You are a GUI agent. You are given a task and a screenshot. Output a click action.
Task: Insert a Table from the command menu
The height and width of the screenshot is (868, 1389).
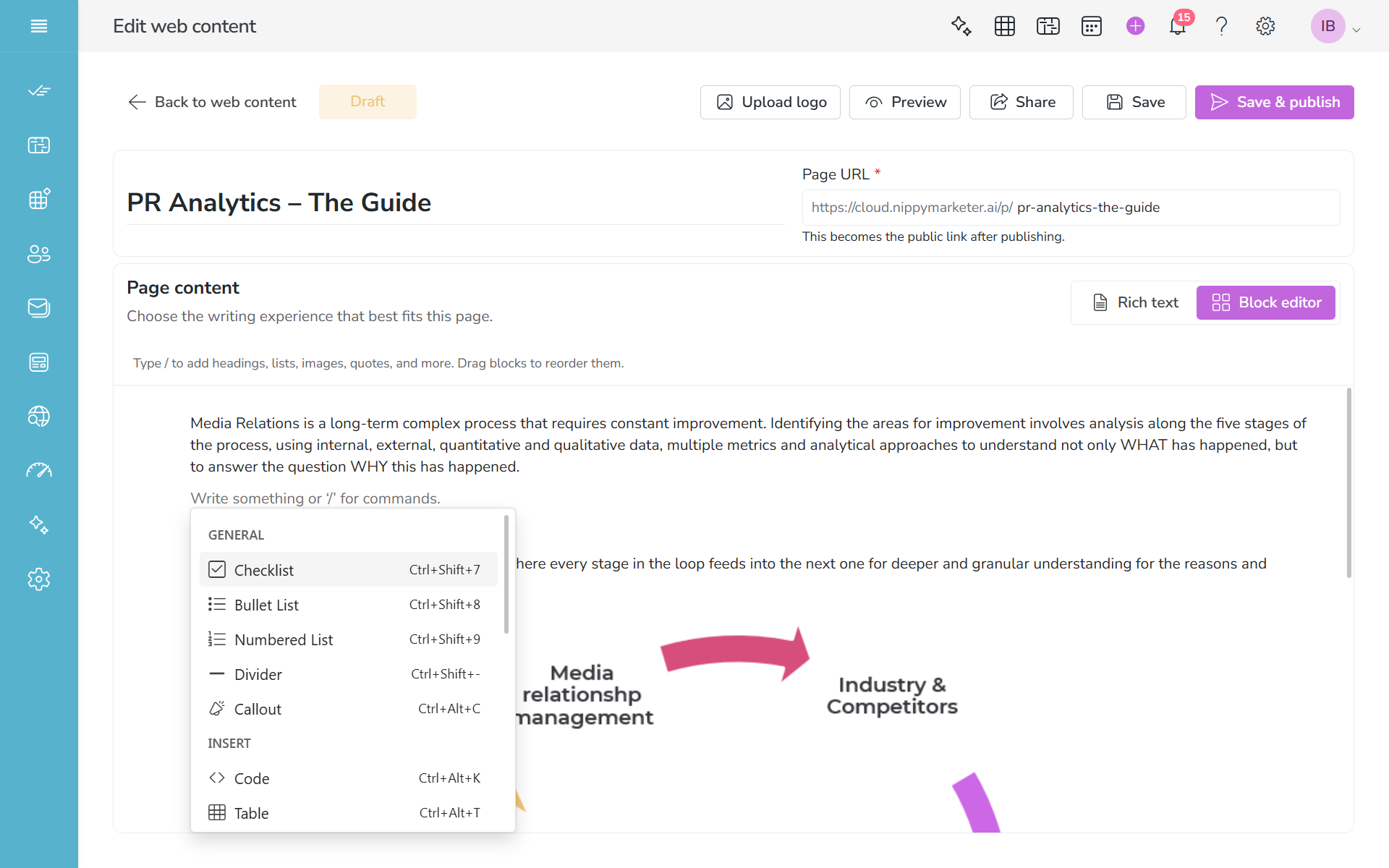[349, 813]
